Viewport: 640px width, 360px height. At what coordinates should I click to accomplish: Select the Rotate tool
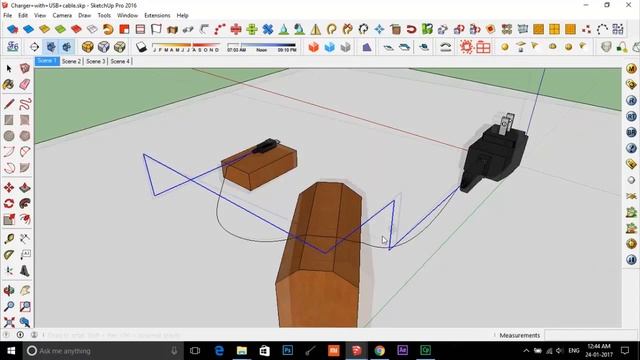(x=9, y=203)
